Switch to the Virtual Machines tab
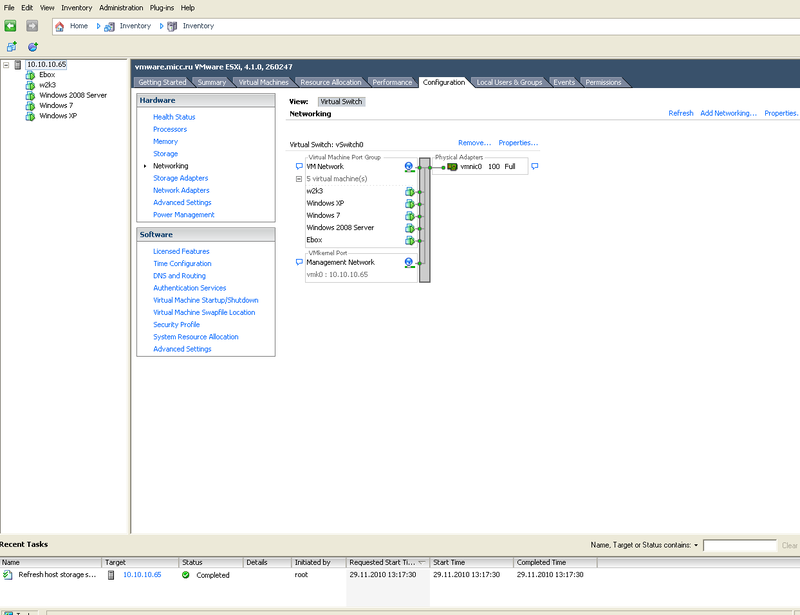 click(x=264, y=82)
